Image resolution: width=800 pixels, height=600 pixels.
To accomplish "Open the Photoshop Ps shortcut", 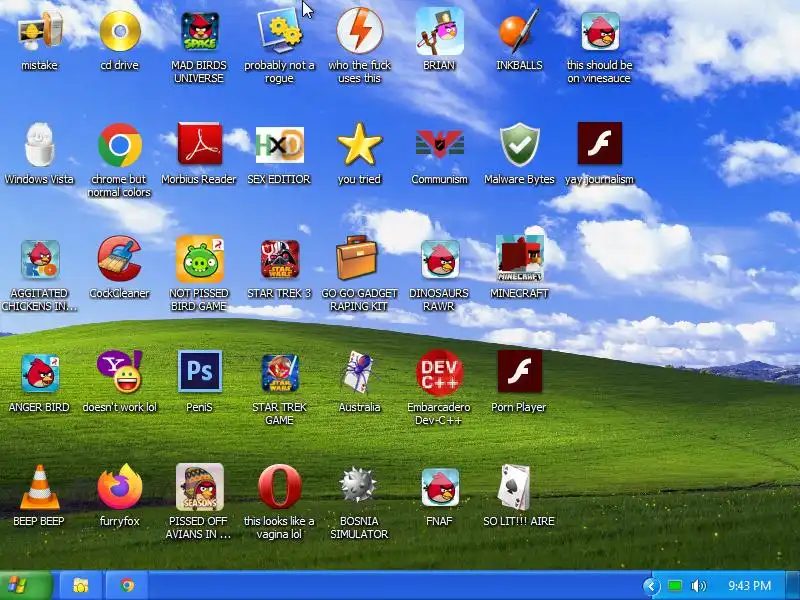I will pos(199,371).
